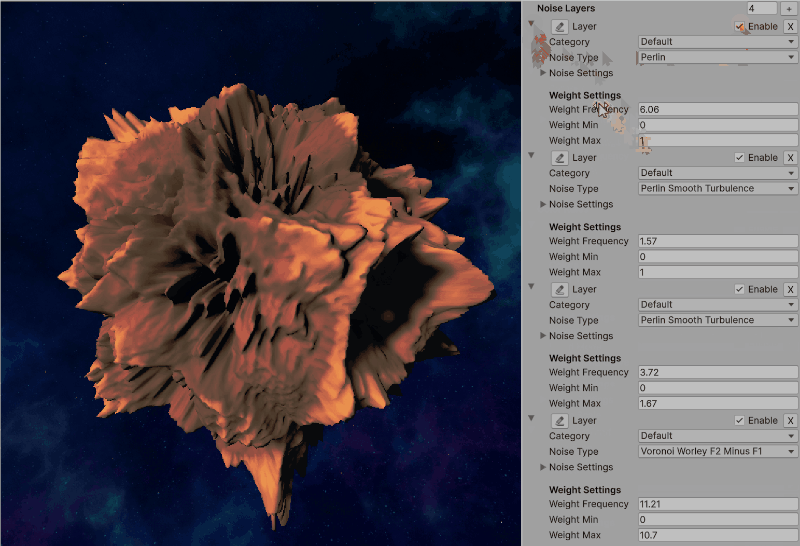The width and height of the screenshot is (800, 546).
Task: Collapse the first layer foldout triangle
Action: tap(531, 23)
